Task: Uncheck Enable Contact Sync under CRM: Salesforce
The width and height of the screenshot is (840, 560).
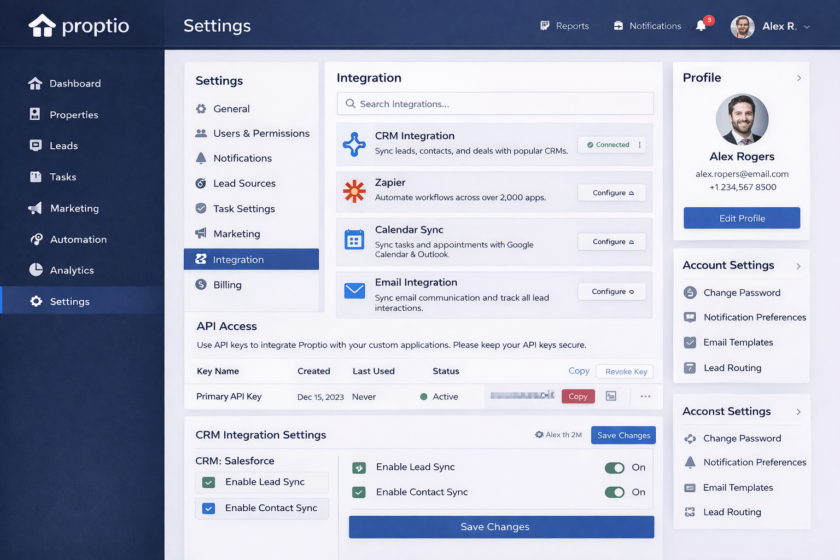Action: (x=209, y=508)
